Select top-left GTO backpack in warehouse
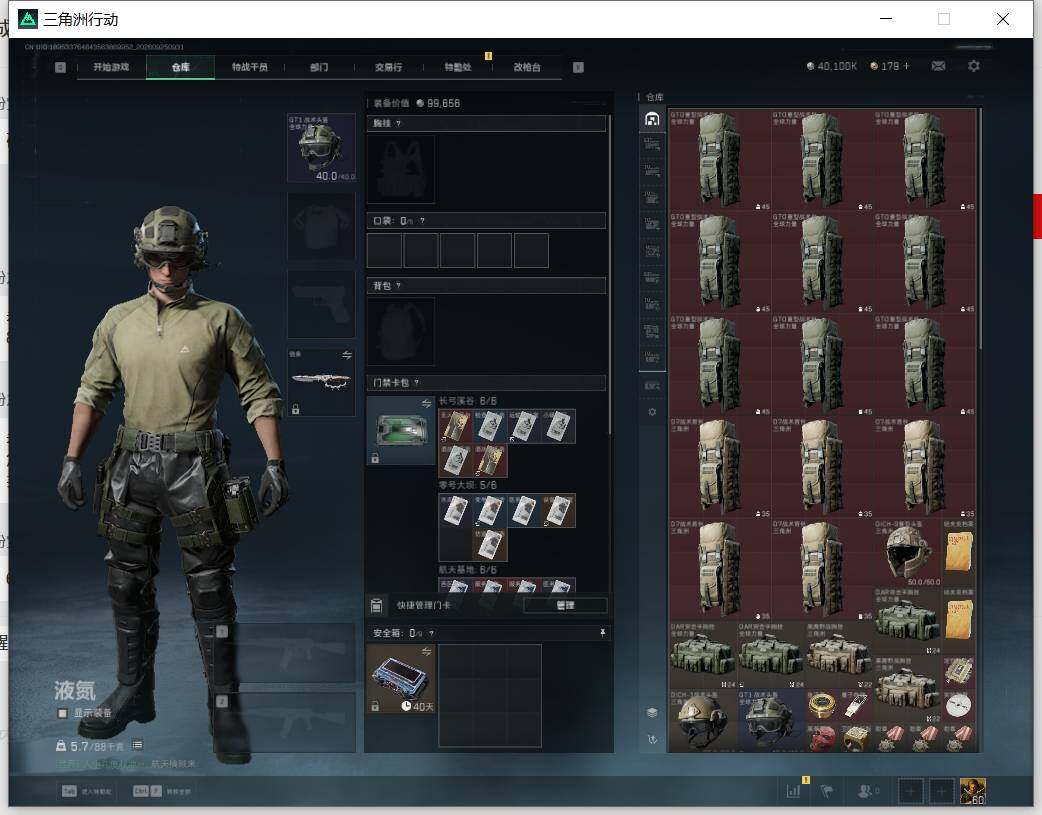The image size is (1042, 815). [x=720, y=160]
